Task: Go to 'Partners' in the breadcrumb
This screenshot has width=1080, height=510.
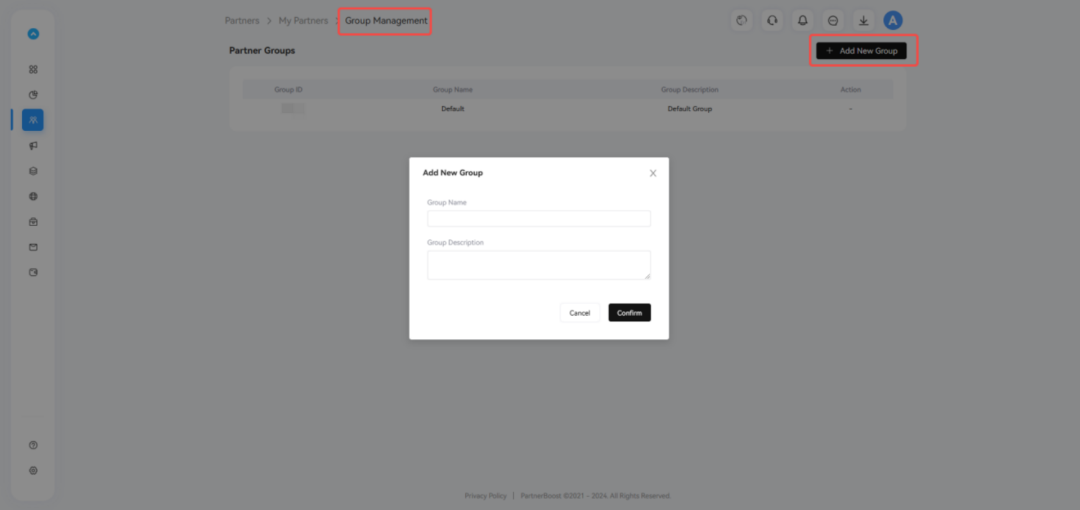Action: [242, 21]
